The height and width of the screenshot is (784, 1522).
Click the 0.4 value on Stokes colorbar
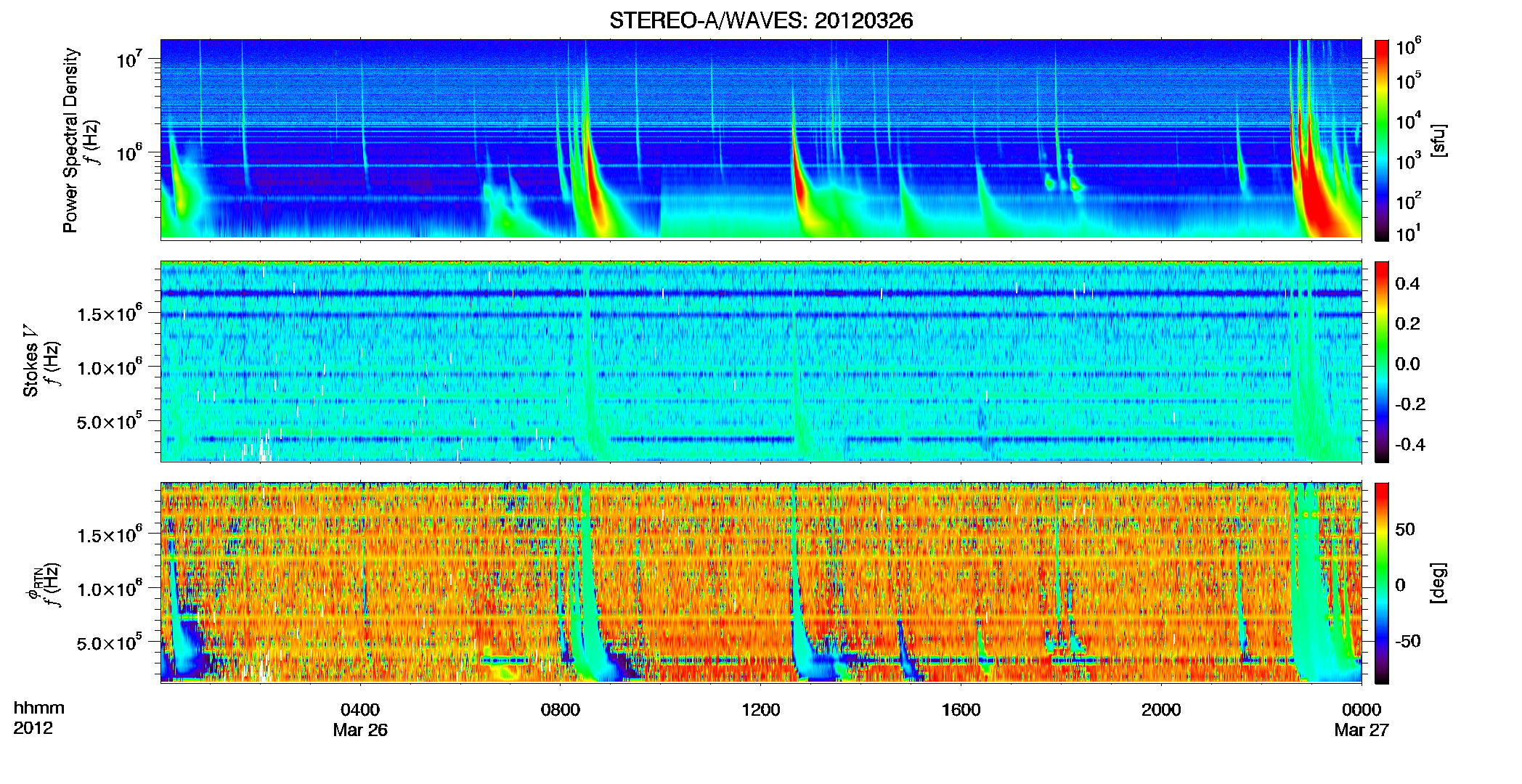(x=1408, y=284)
